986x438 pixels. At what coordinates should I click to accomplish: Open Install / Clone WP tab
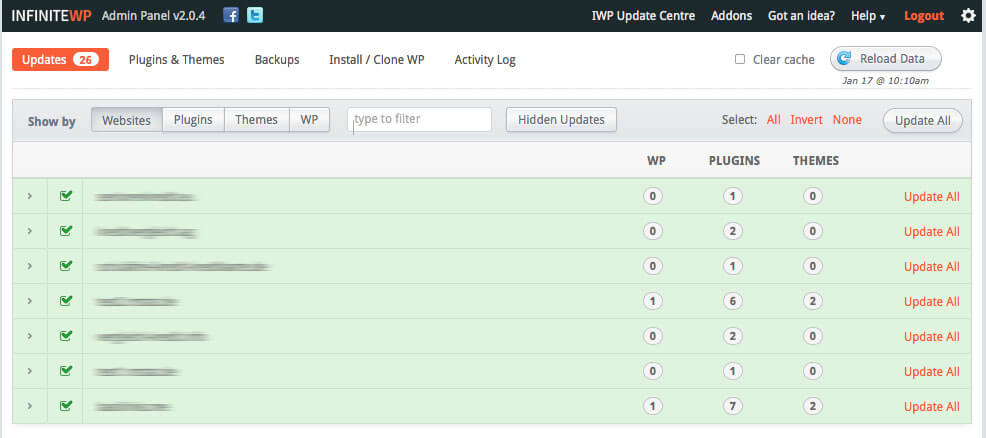coord(377,60)
